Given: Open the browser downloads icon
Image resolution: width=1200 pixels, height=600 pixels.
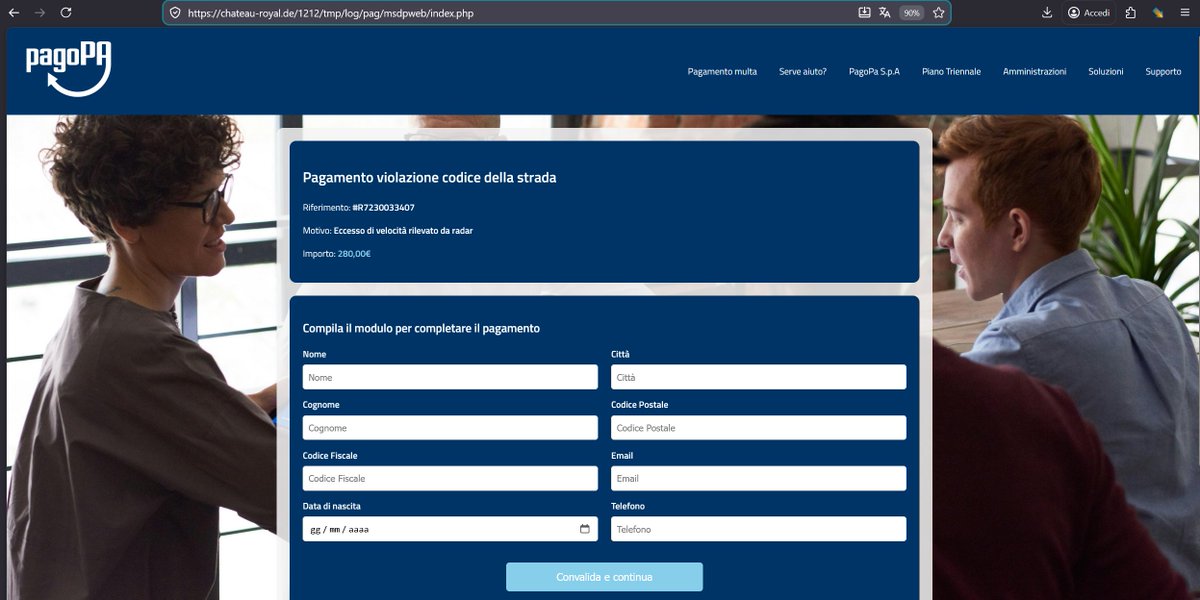Looking at the screenshot, I should (1046, 13).
